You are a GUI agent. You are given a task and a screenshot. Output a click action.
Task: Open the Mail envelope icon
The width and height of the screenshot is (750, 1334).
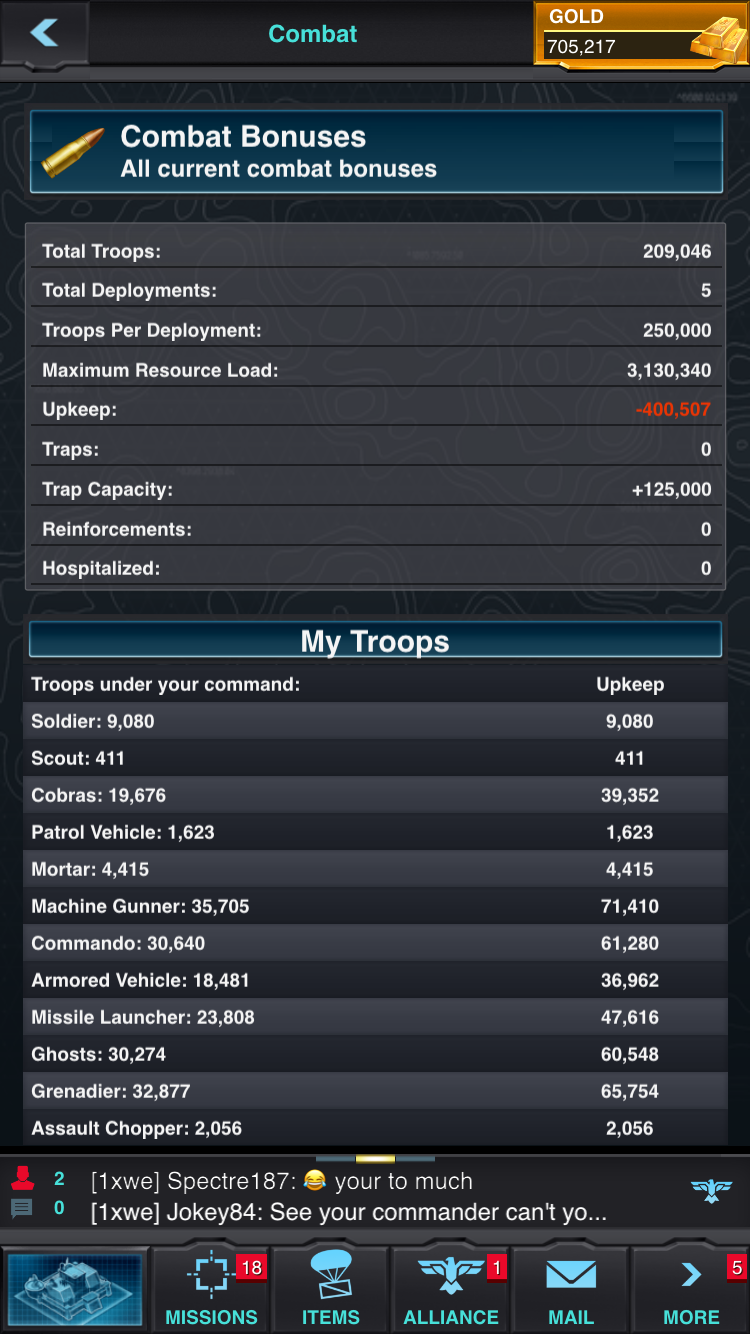[571, 1276]
